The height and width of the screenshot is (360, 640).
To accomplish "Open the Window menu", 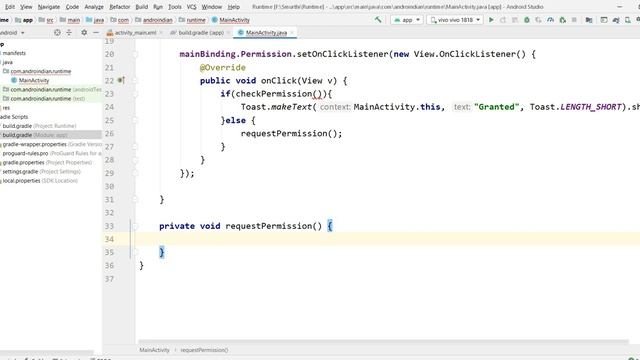I will tap(212, 7).
